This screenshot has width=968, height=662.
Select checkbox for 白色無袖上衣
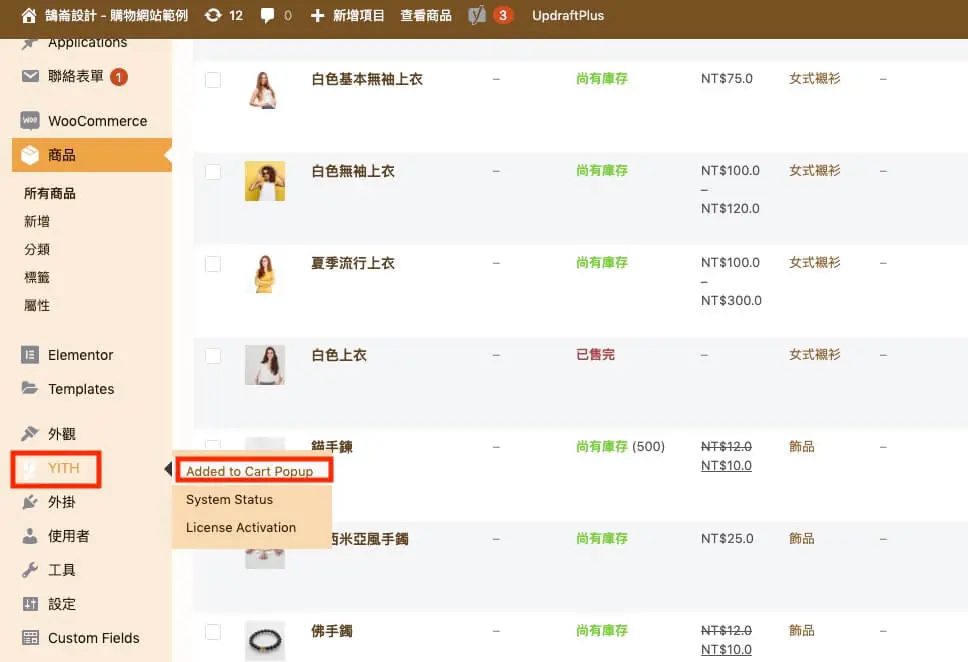(x=213, y=172)
